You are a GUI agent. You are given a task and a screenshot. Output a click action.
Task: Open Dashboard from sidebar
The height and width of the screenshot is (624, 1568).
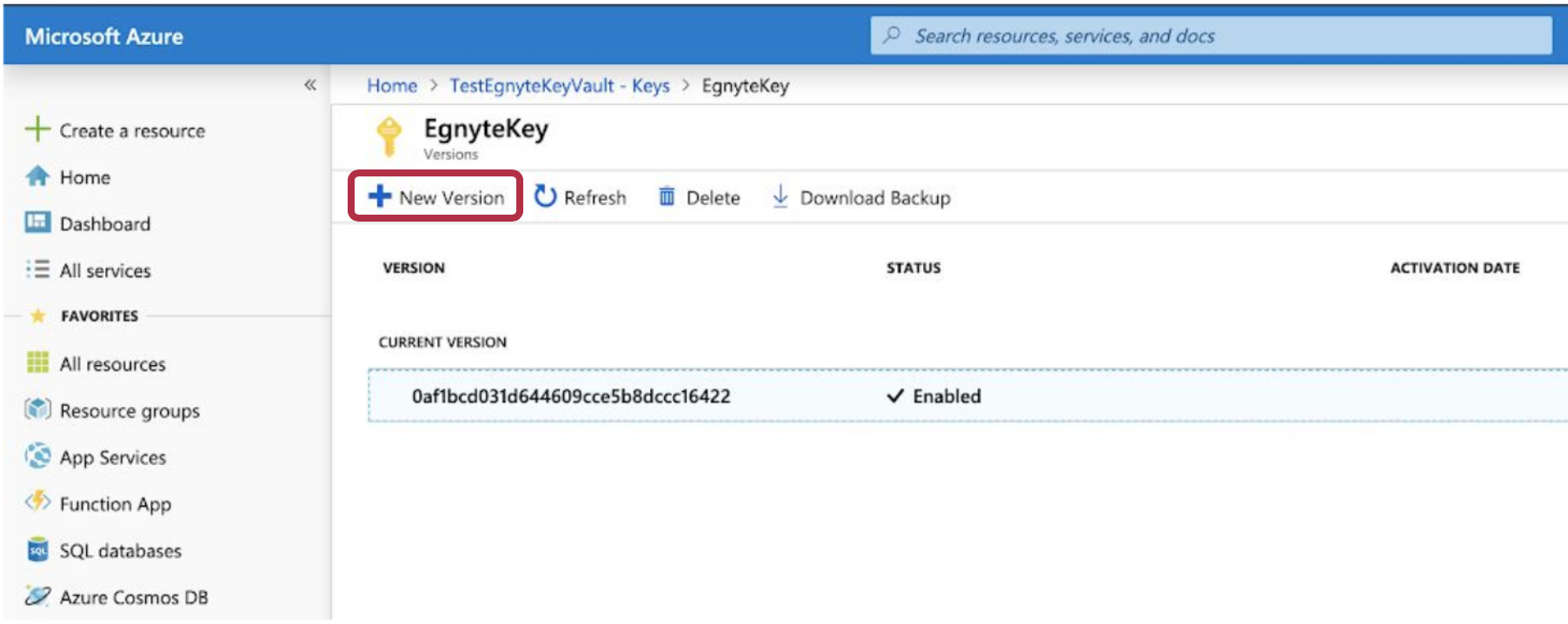coord(105,224)
